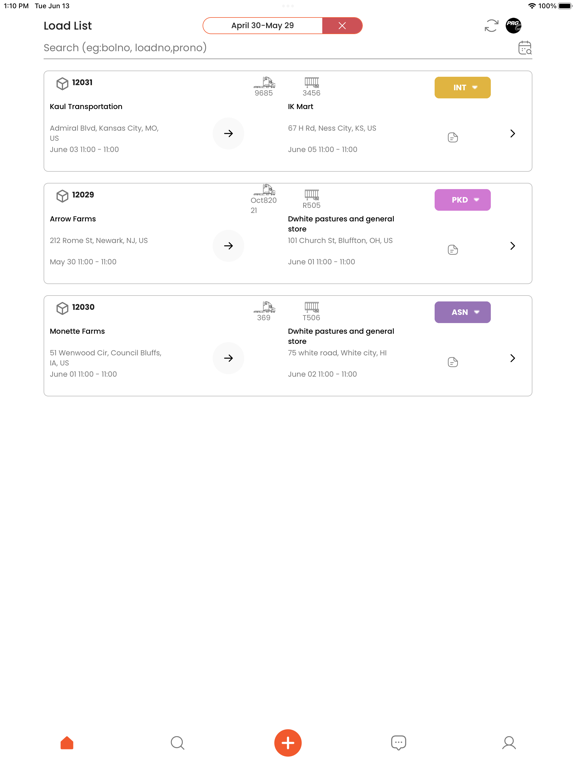Image resolution: width=576 pixels, height=768 pixels.
Task: Focus the bolno, loadno, prono search field
Action: tap(279, 48)
